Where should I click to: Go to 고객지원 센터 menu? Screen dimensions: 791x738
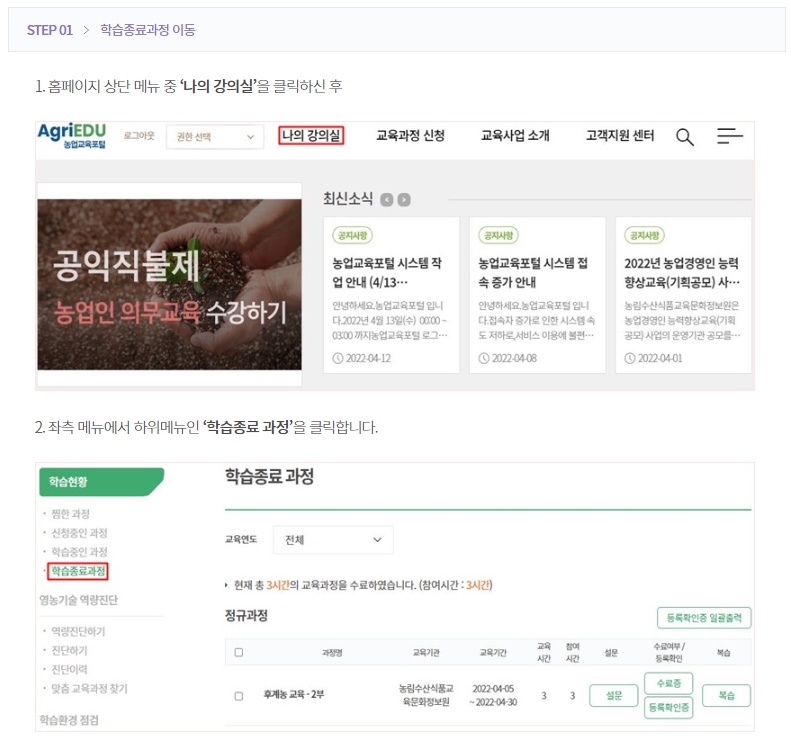pyautogui.click(x=619, y=136)
